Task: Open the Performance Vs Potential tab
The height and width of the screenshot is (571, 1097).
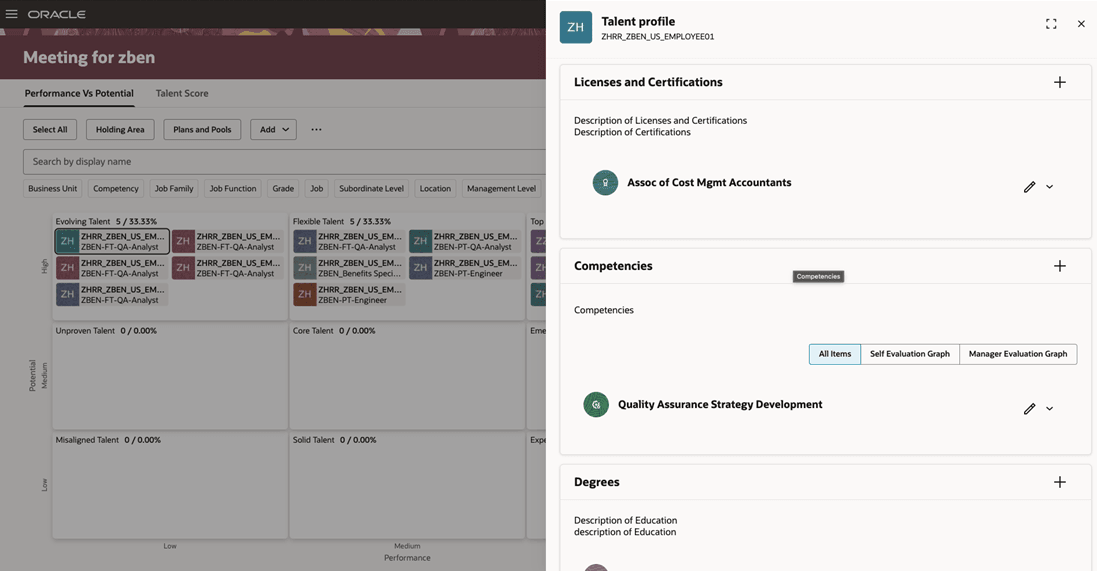Action: 79,93
